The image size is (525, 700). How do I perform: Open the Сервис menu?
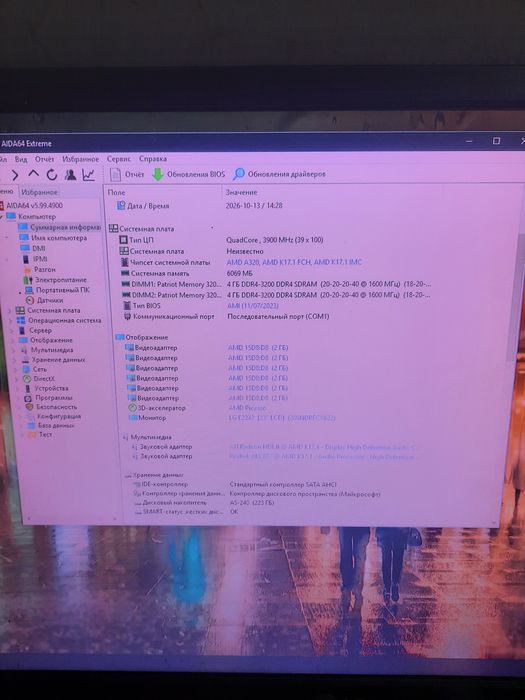click(119, 158)
